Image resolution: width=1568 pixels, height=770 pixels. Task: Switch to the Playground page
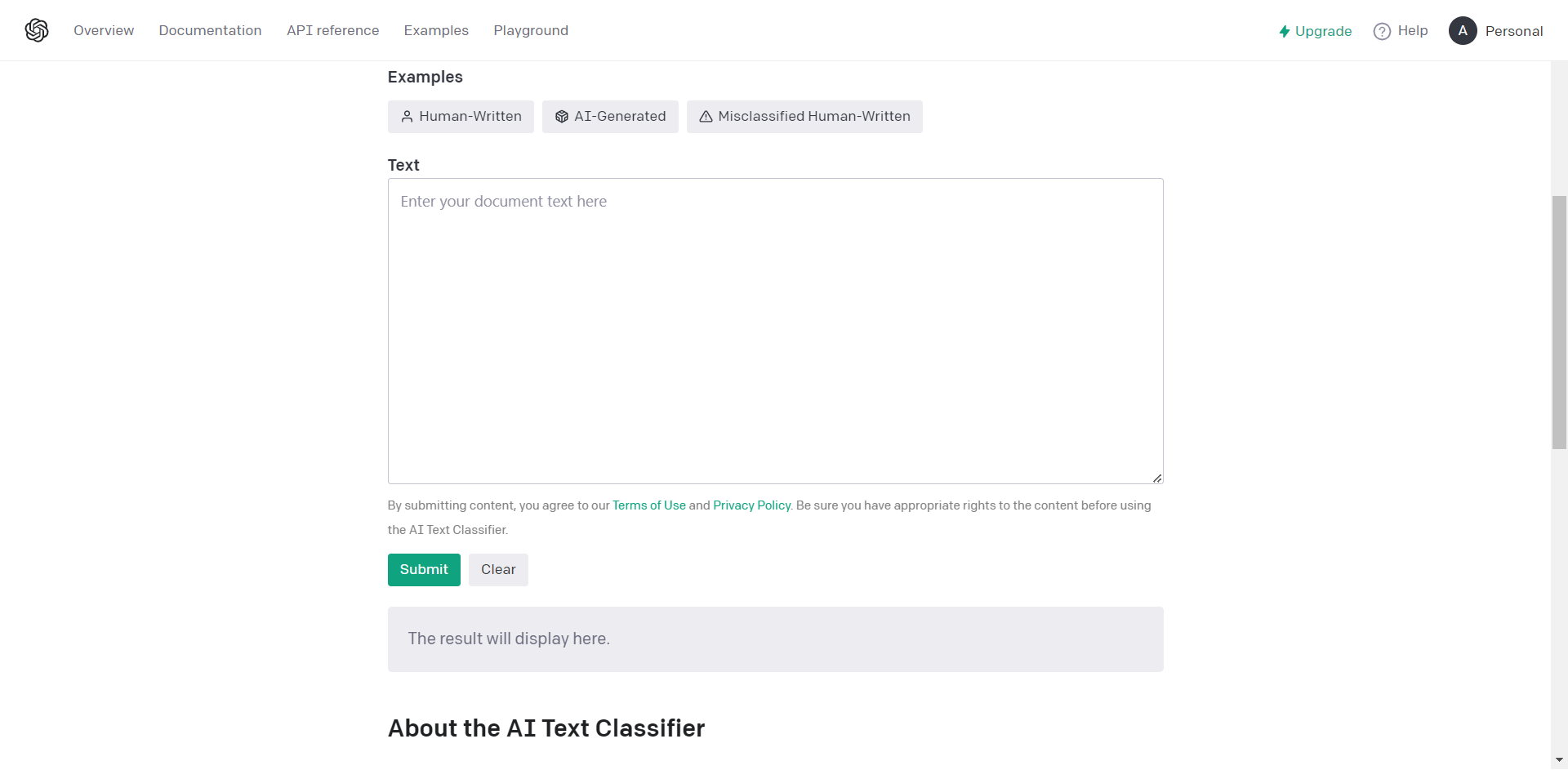pyautogui.click(x=531, y=30)
